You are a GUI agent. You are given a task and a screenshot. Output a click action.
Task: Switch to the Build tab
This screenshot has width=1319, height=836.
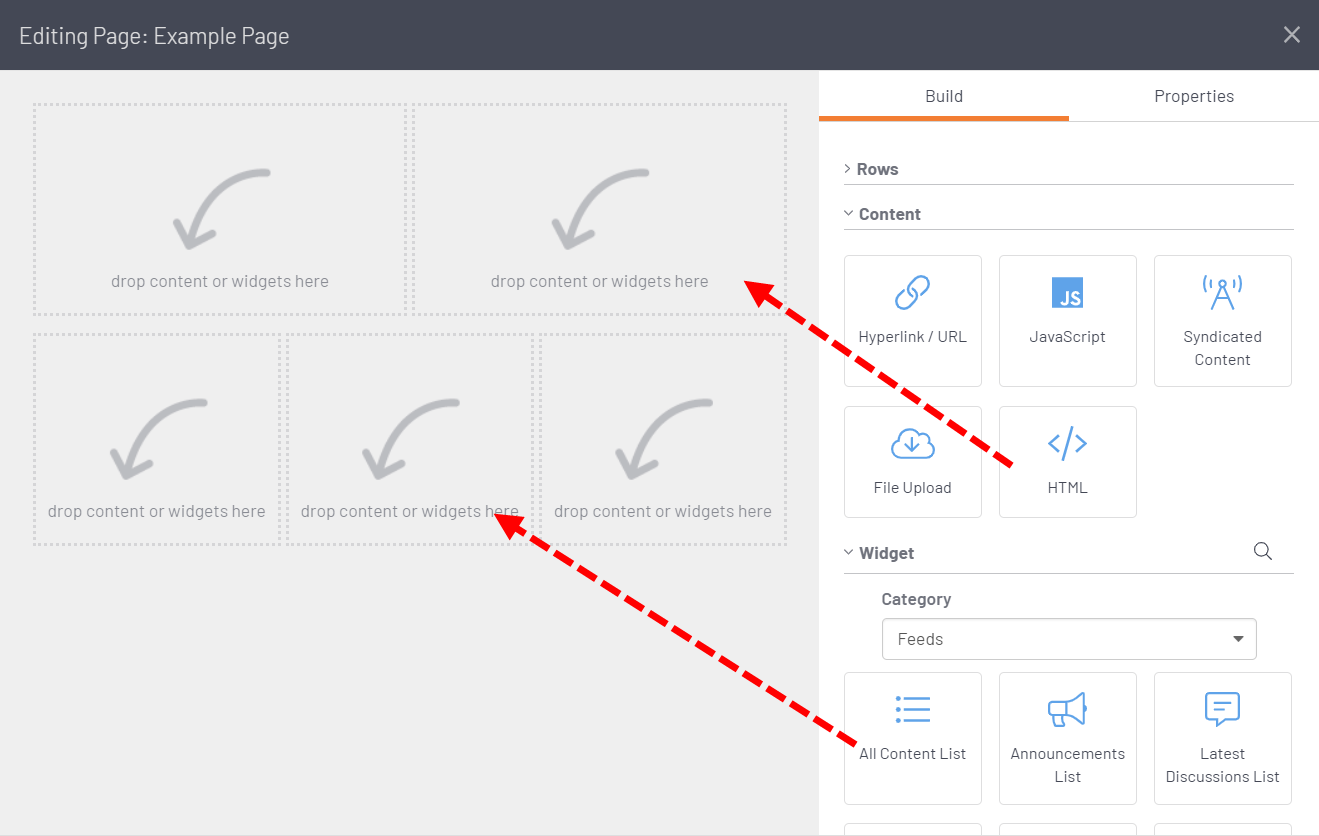tap(943, 96)
